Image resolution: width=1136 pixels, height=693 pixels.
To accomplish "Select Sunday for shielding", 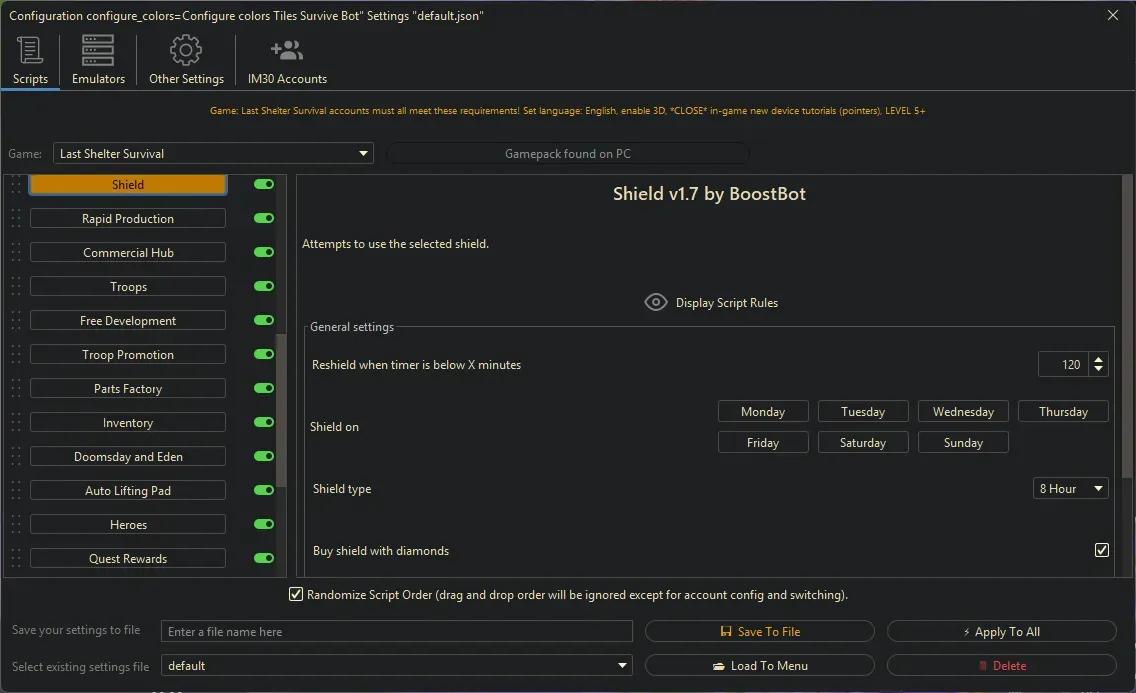I will 963,442.
